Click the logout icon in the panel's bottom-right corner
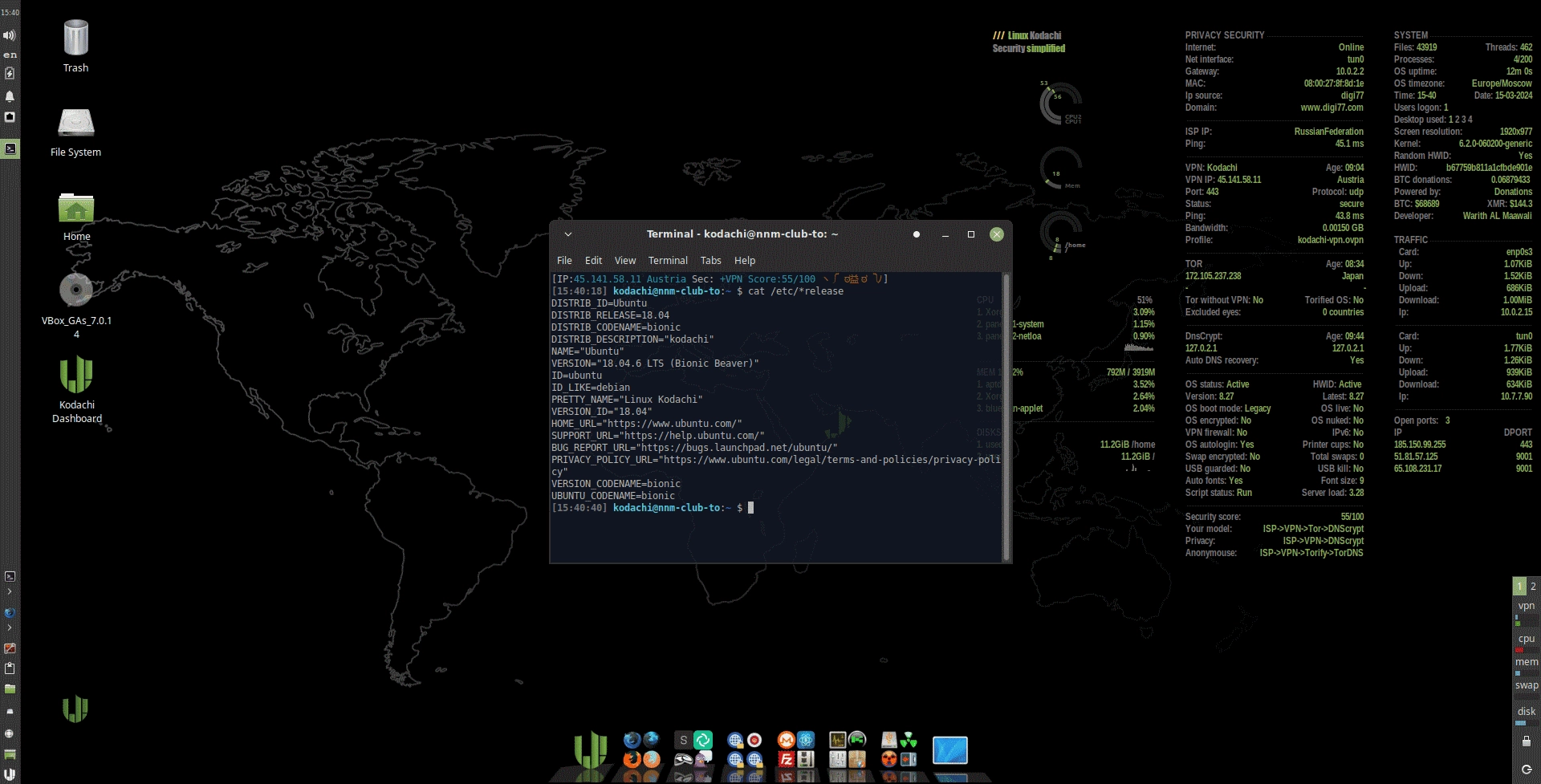This screenshot has height=784, width=1541. coord(1527,770)
